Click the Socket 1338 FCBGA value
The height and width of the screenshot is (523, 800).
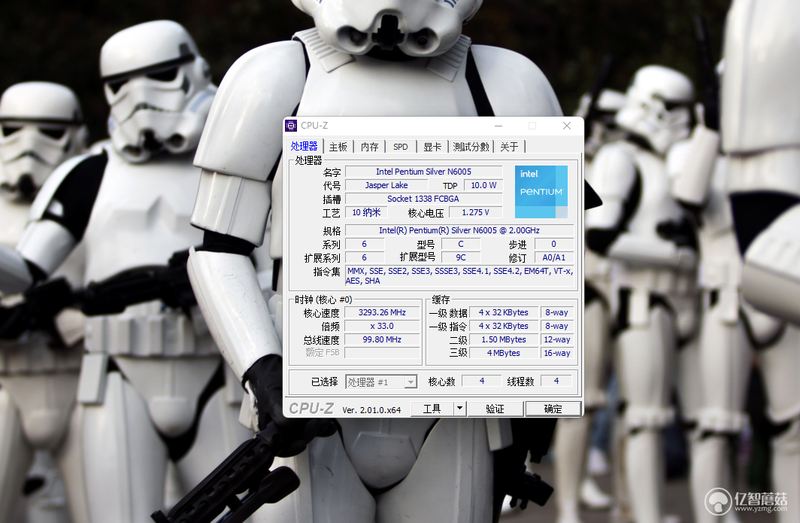[x=423, y=198]
